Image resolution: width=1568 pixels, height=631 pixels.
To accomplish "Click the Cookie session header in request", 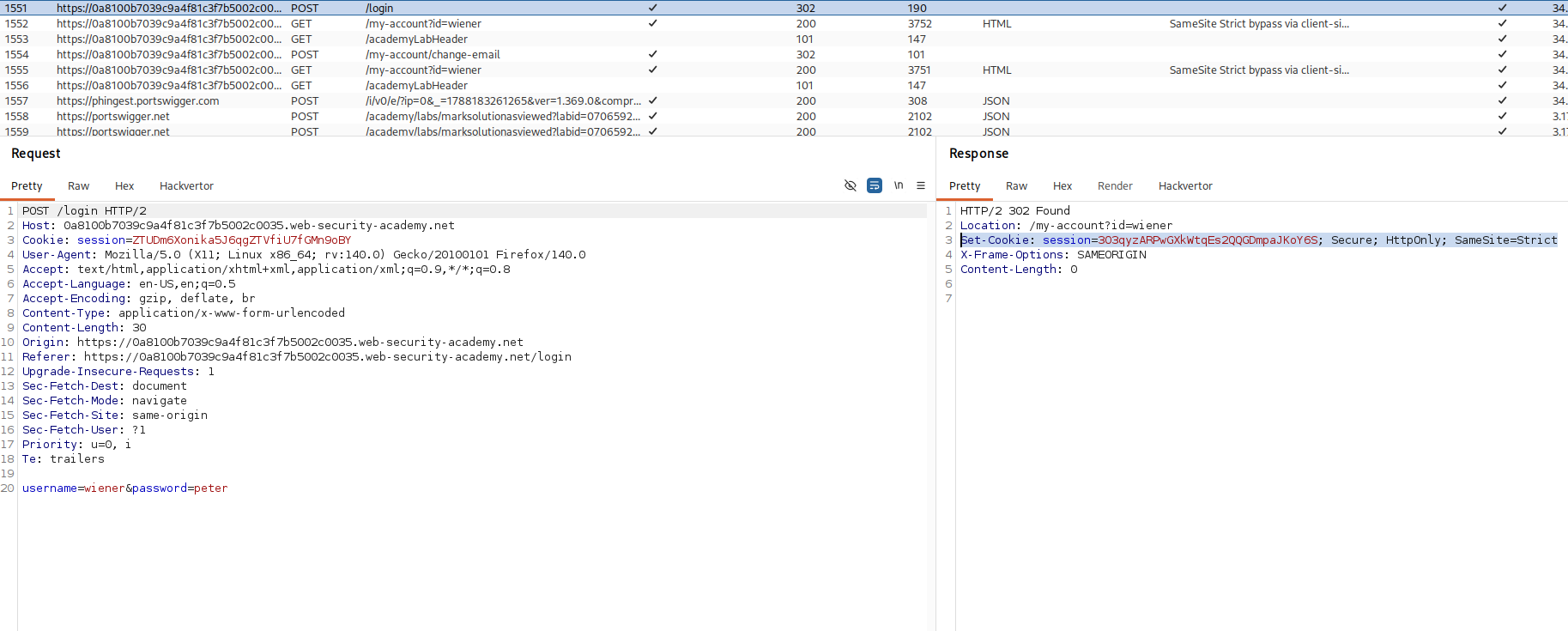I will pyautogui.click(x=186, y=240).
